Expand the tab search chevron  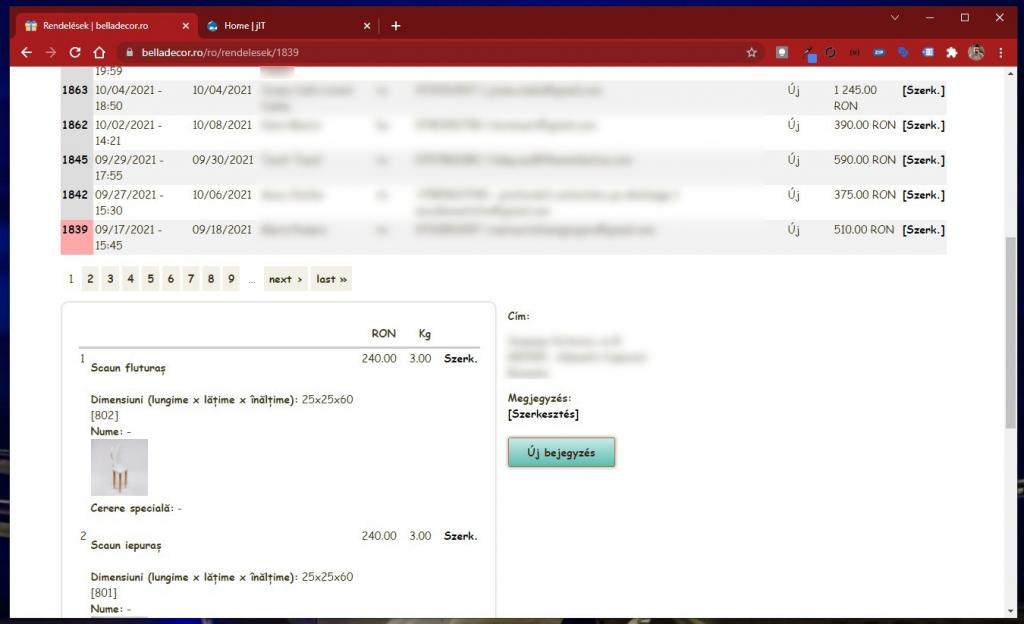[894, 17]
